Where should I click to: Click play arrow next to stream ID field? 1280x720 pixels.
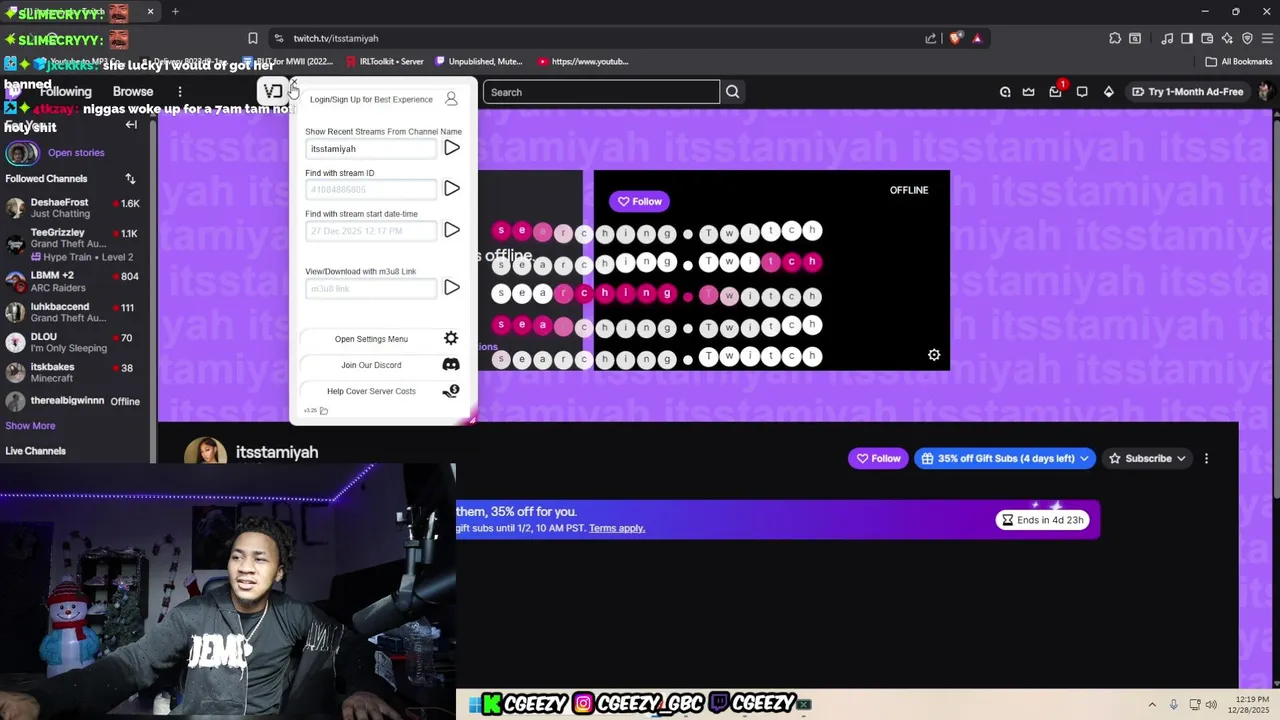point(452,188)
